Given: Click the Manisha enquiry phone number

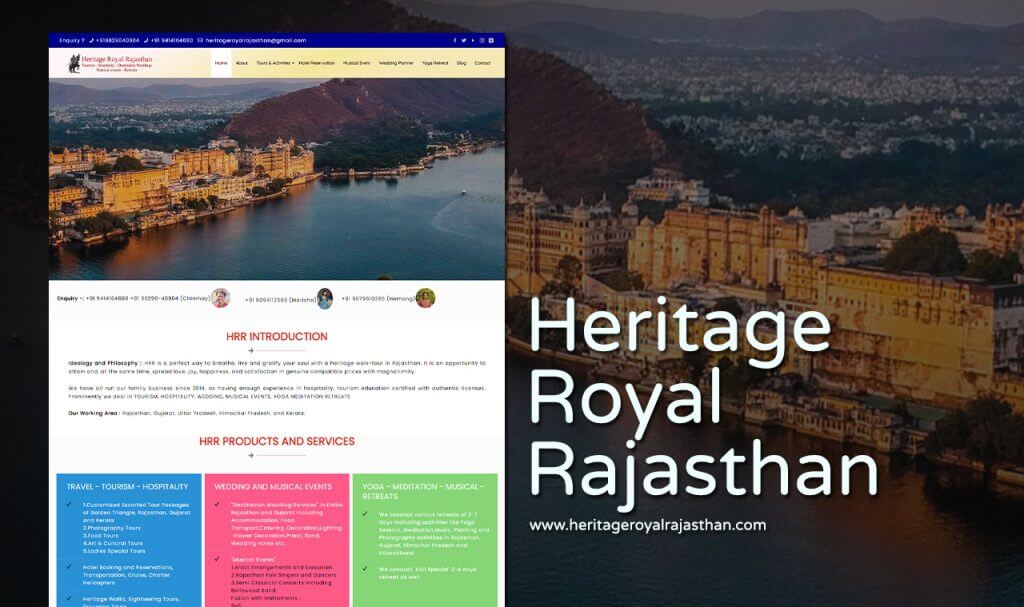Looking at the screenshot, I should [x=280, y=299].
